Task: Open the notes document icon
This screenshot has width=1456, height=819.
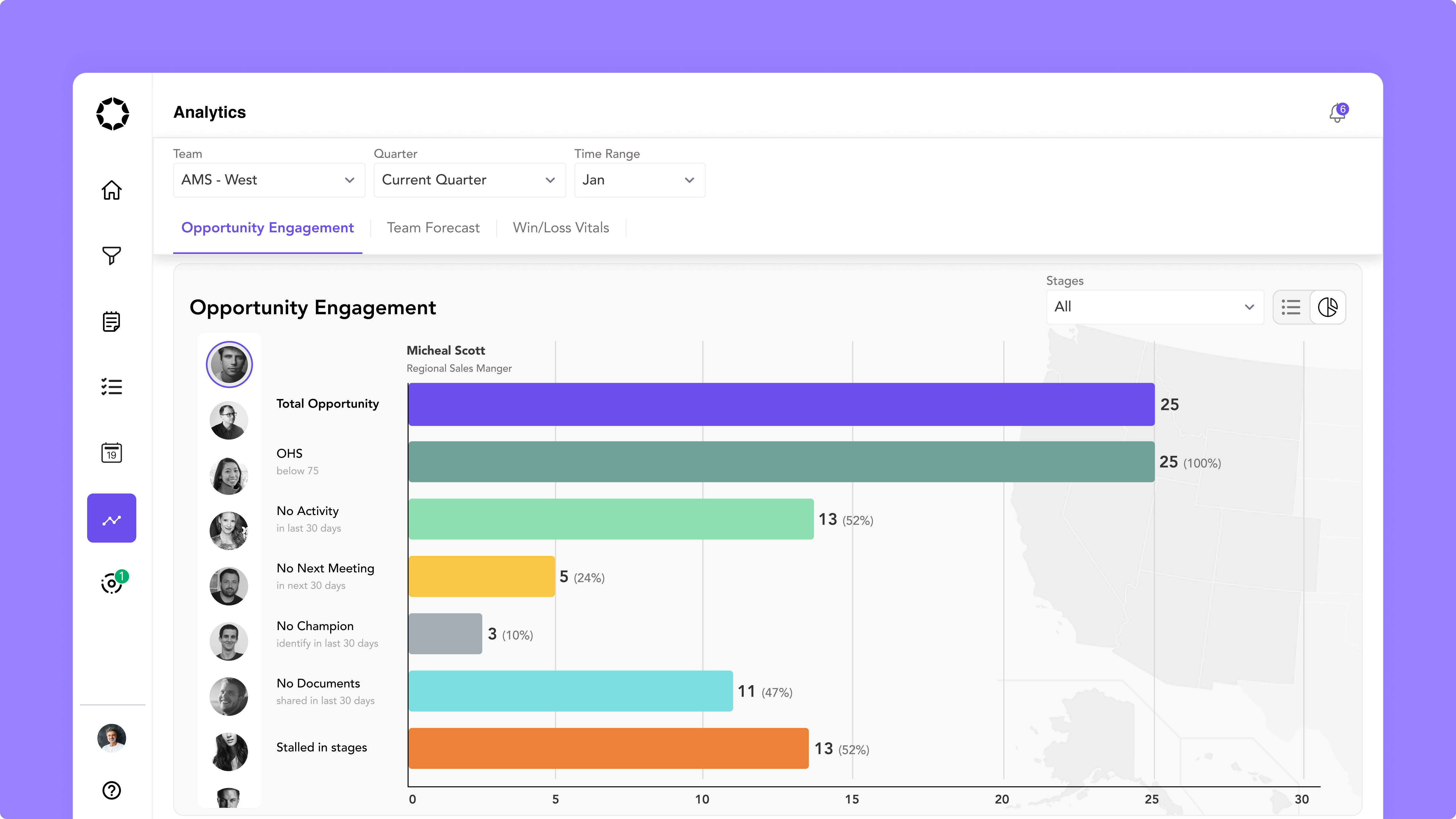Action: click(111, 322)
